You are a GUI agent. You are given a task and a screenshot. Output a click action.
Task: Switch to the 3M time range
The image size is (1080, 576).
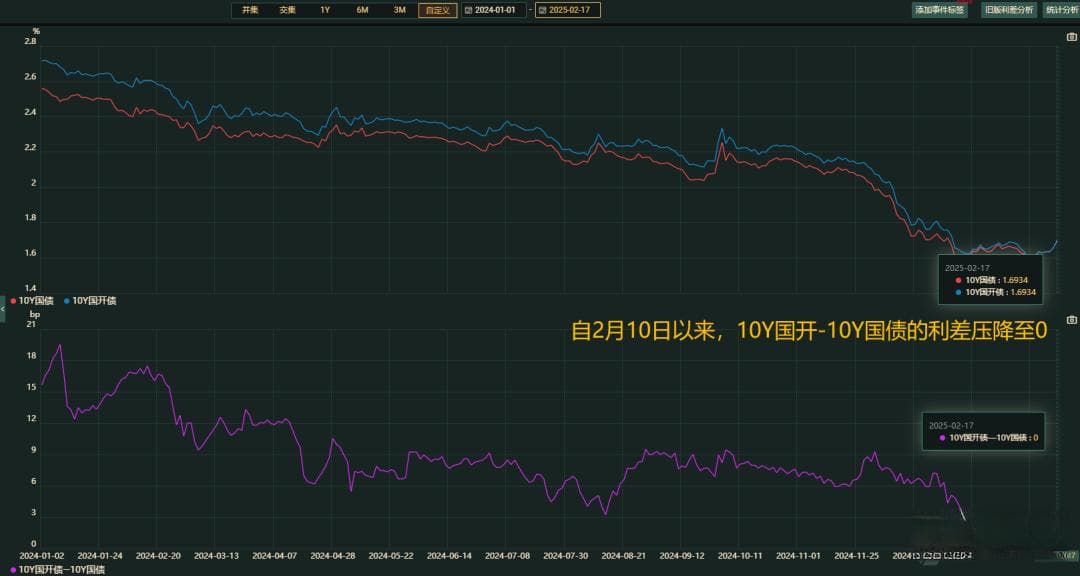pos(399,10)
